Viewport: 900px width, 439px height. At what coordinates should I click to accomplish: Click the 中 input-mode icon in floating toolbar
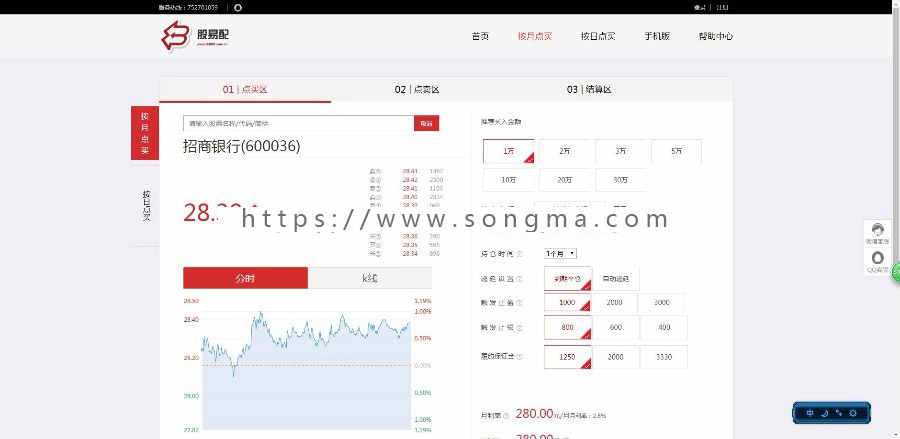810,413
